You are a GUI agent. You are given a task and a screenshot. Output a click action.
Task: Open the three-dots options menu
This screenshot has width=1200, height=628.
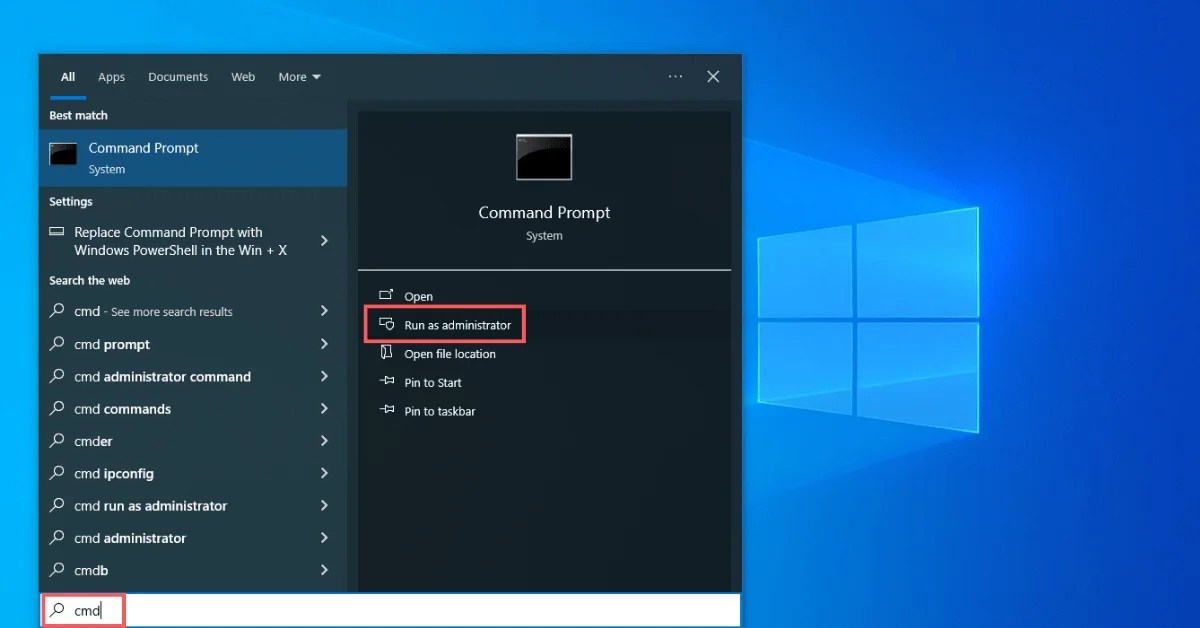click(676, 77)
